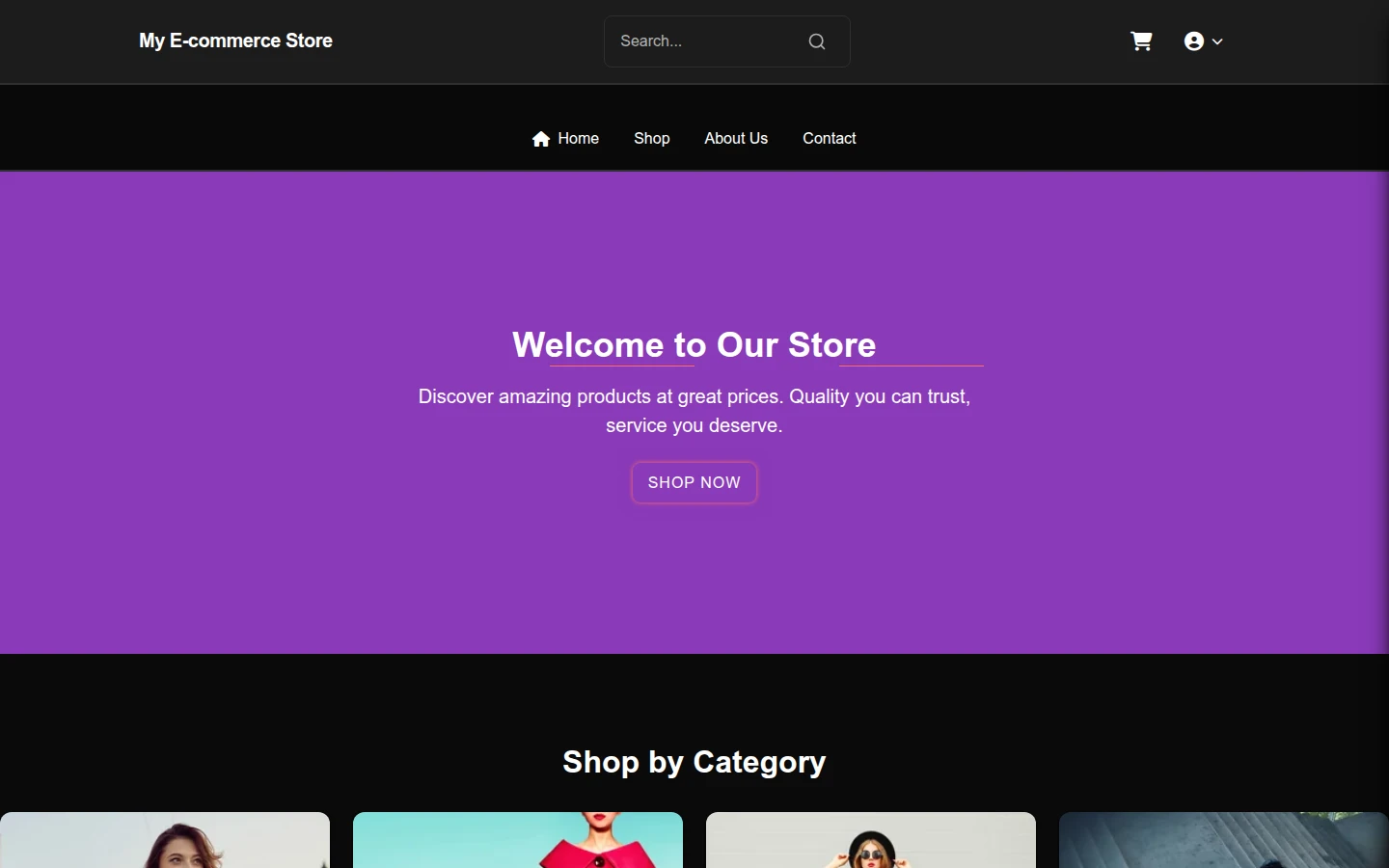Open the first category card with brunette woman
The width and height of the screenshot is (1389, 868).
tap(165, 840)
